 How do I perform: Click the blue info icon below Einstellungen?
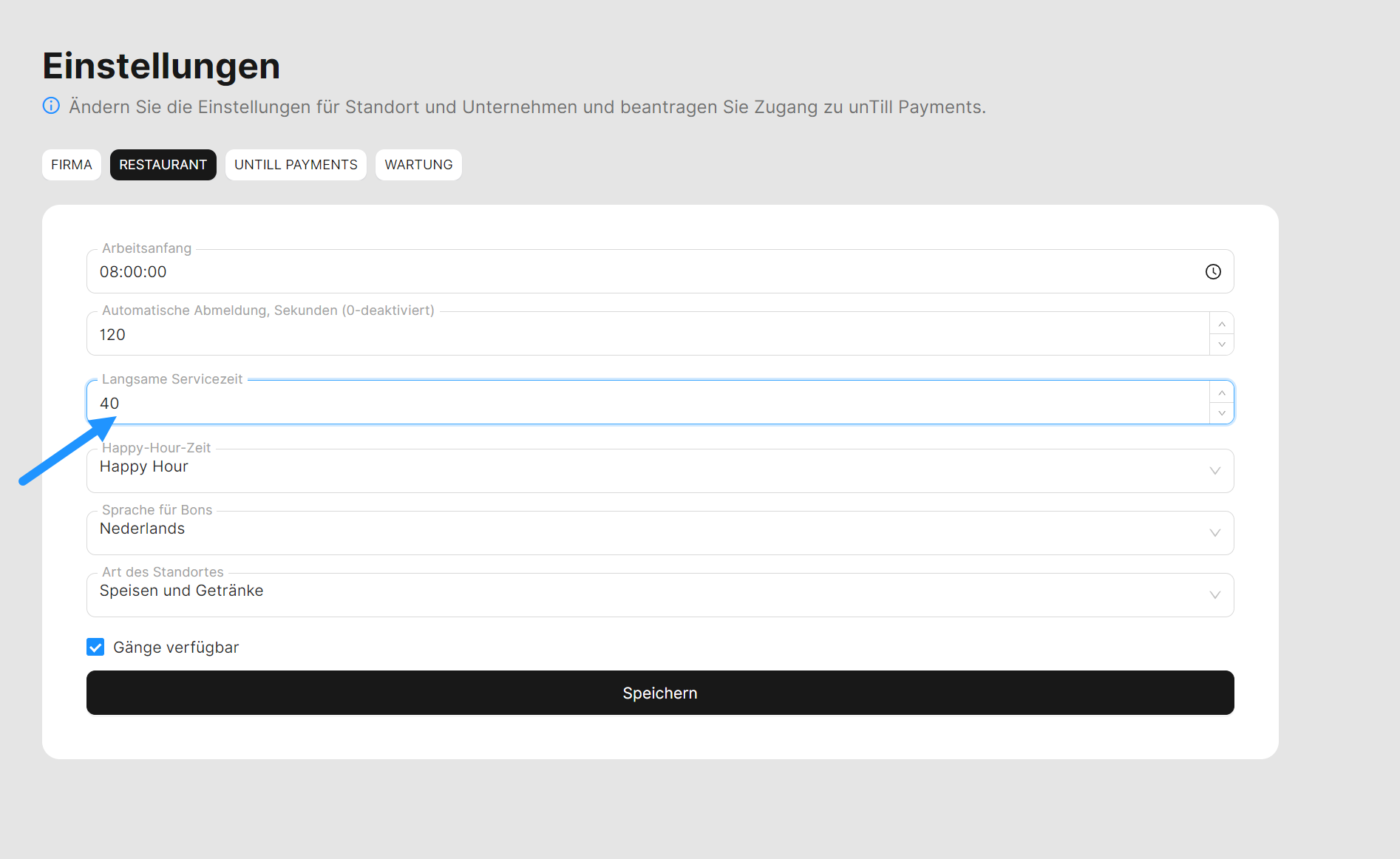tap(51, 106)
